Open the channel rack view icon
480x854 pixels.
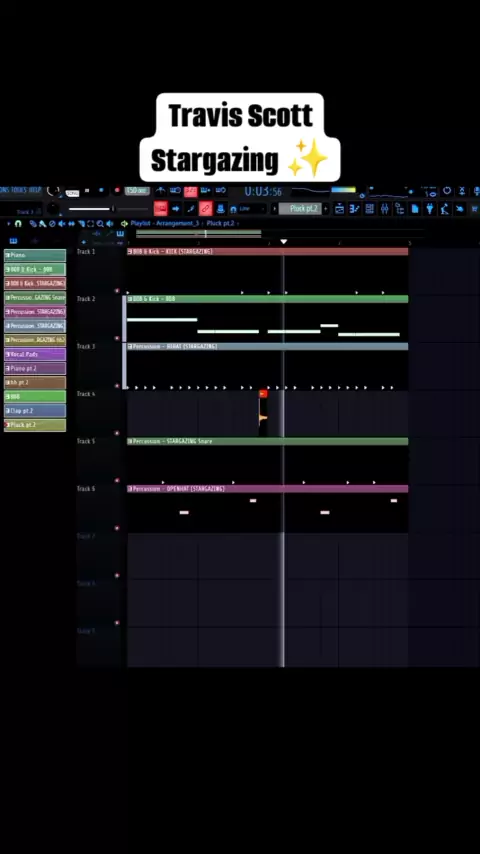[370, 209]
